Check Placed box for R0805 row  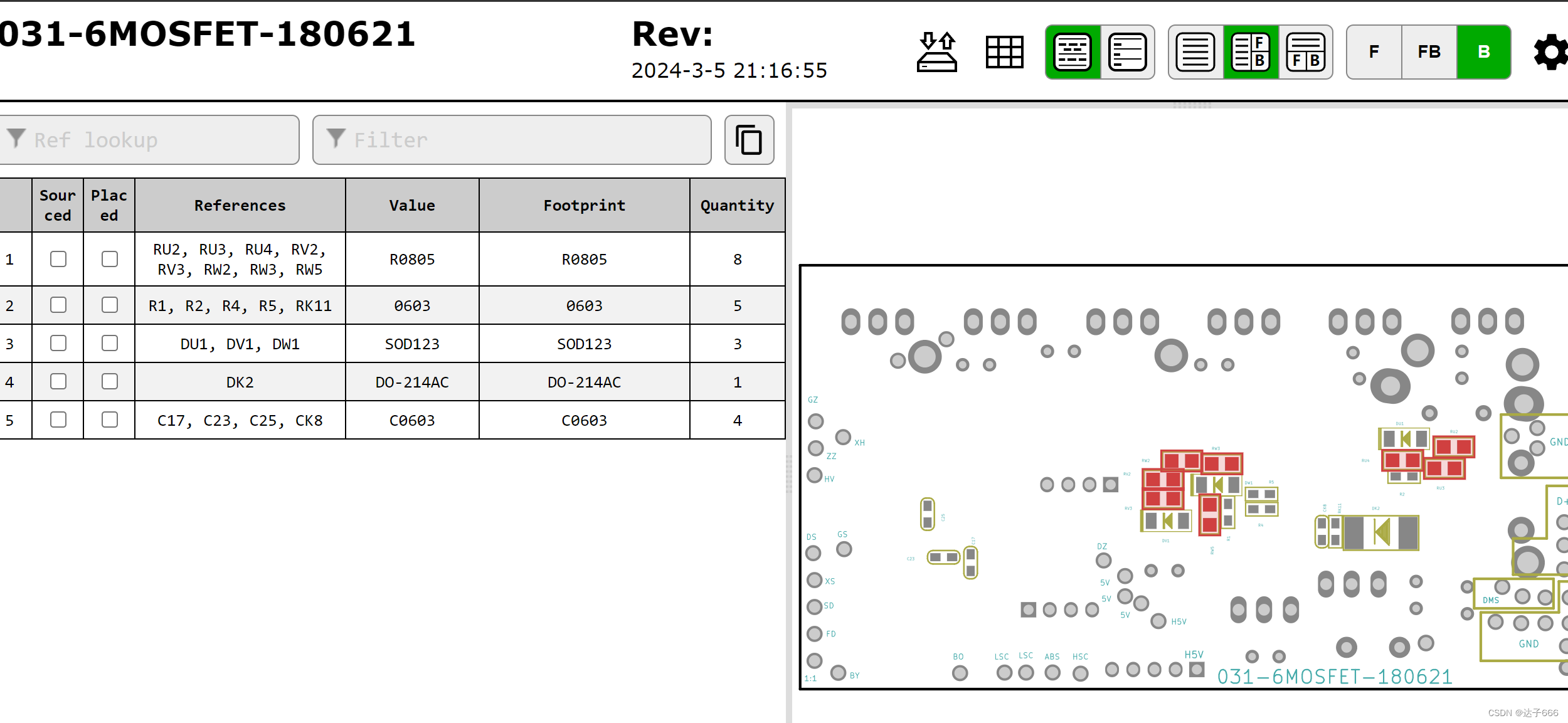point(110,259)
